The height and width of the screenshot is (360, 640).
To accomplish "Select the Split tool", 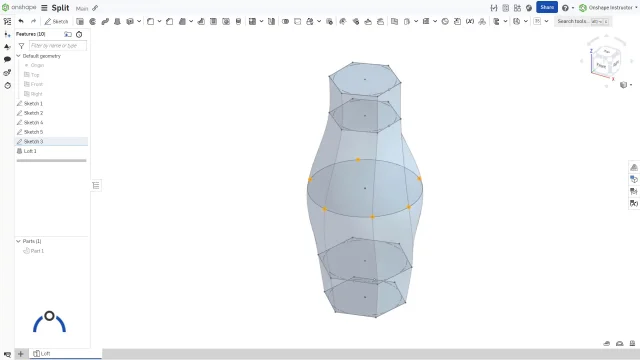I will (x=298, y=21).
